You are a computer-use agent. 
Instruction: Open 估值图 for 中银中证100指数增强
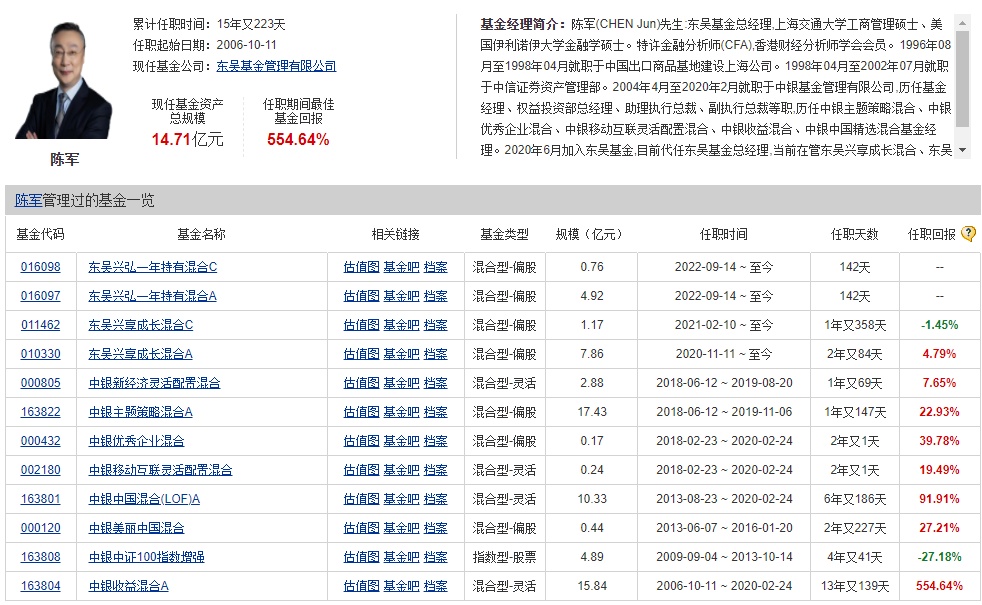361,557
